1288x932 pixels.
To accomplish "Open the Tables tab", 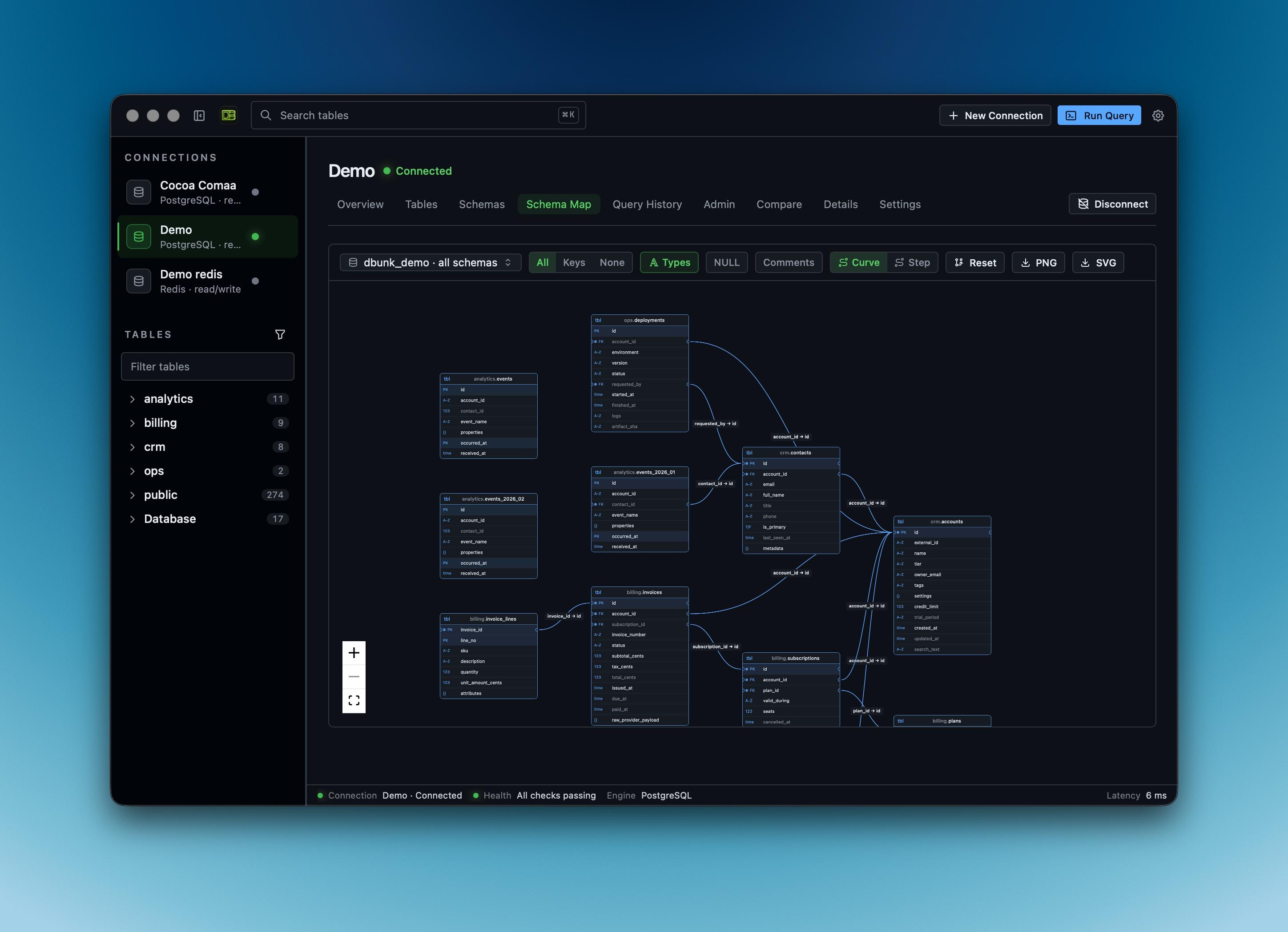I will pos(421,205).
